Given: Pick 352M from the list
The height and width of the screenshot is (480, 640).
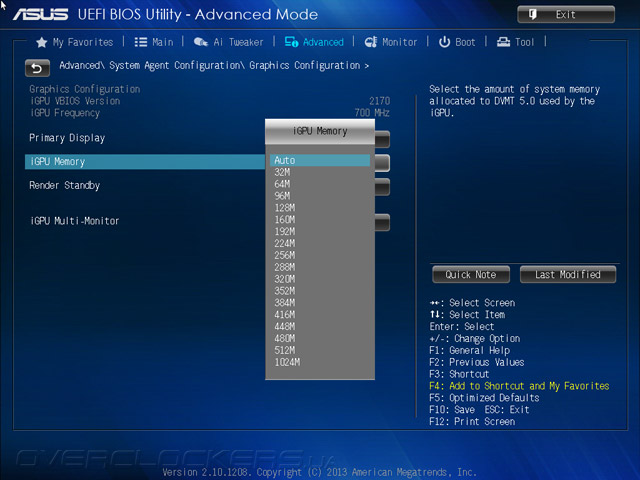Looking at the screenshot, I should pos(284,291).
